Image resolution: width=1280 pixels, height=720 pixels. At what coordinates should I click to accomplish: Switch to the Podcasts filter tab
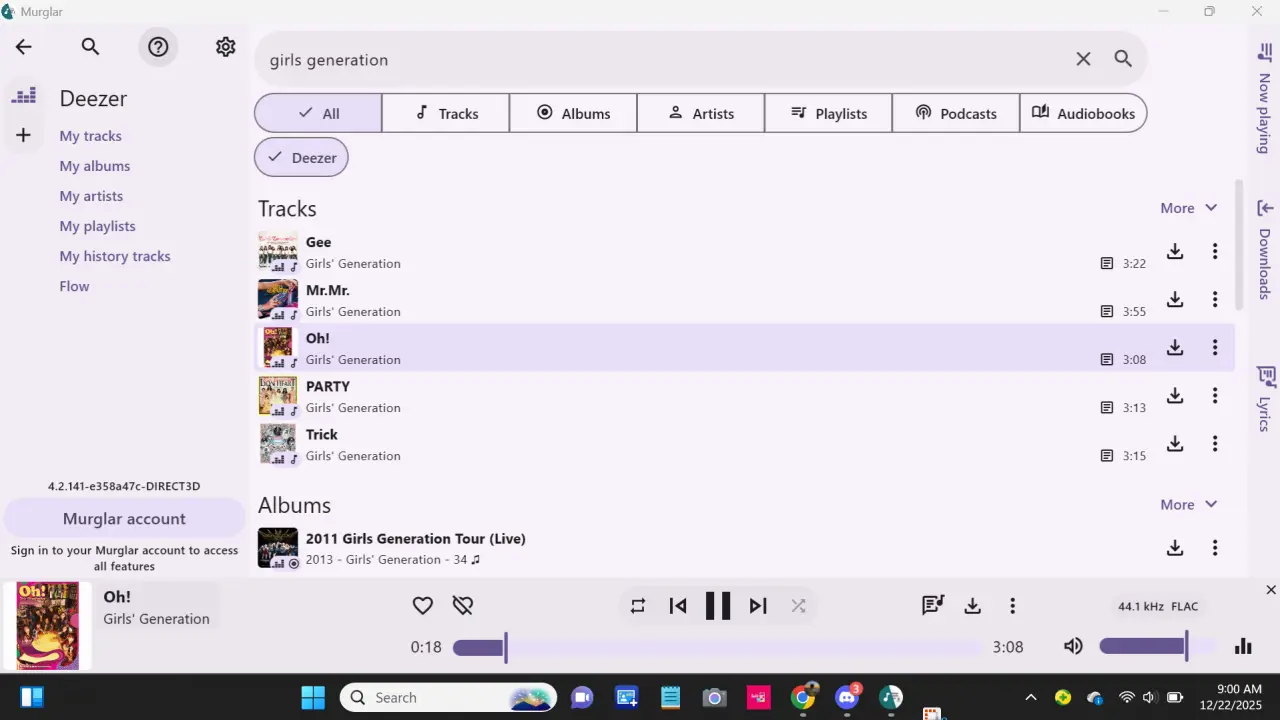(956, 113)
